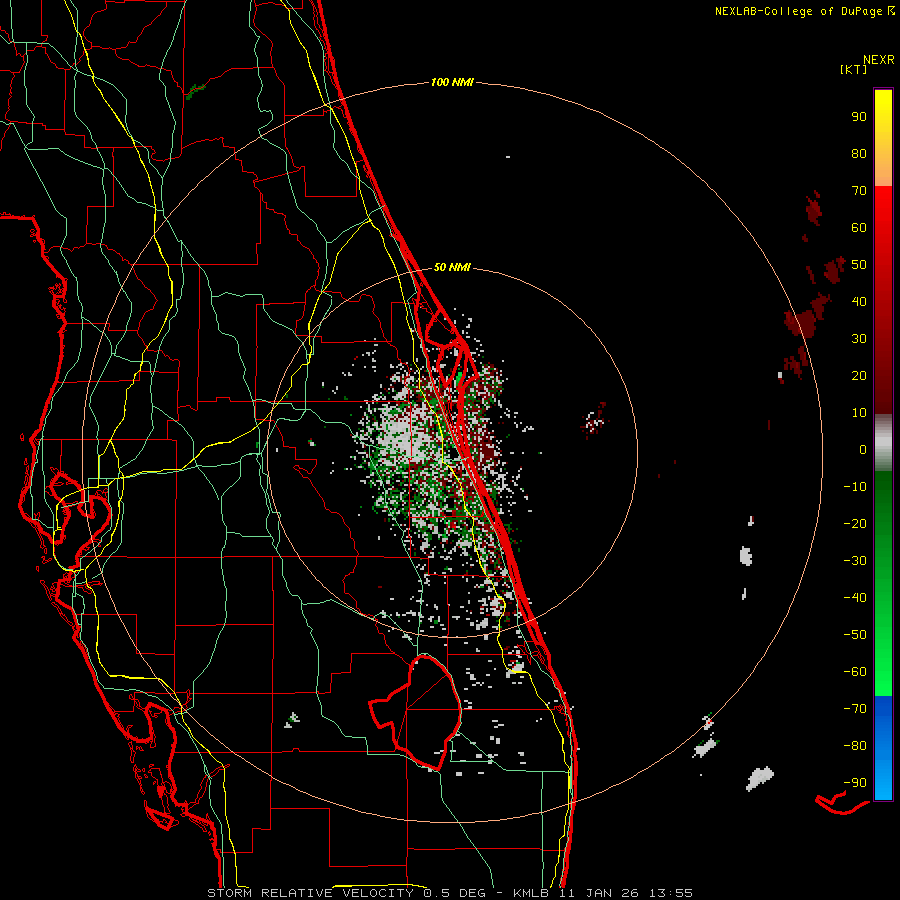Click the 30 value on velocity scale
This screenshot has width=900, height=900.
coord(859,339)
